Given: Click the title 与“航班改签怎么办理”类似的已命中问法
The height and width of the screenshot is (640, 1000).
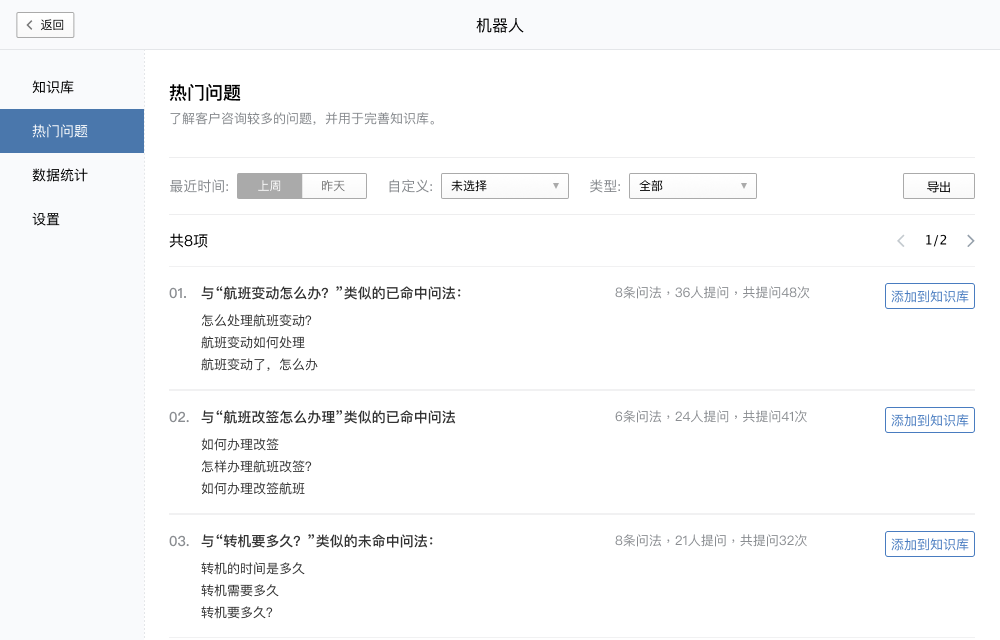Looking at the screenshot, I should 328,418.
